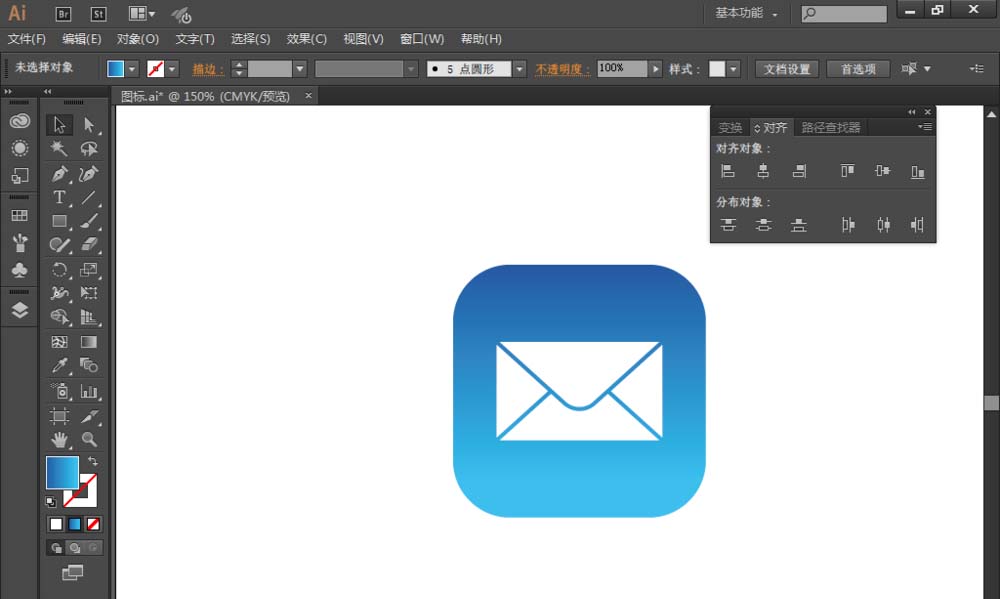Select the Column Graph tool

pyautogui.click(x=89, y=390)
